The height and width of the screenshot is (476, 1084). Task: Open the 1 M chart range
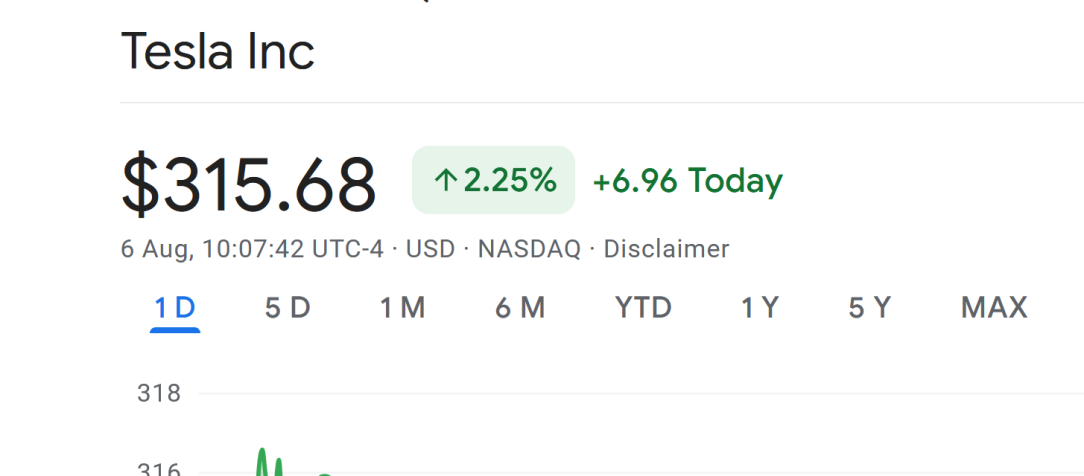[x=402, y=307]
